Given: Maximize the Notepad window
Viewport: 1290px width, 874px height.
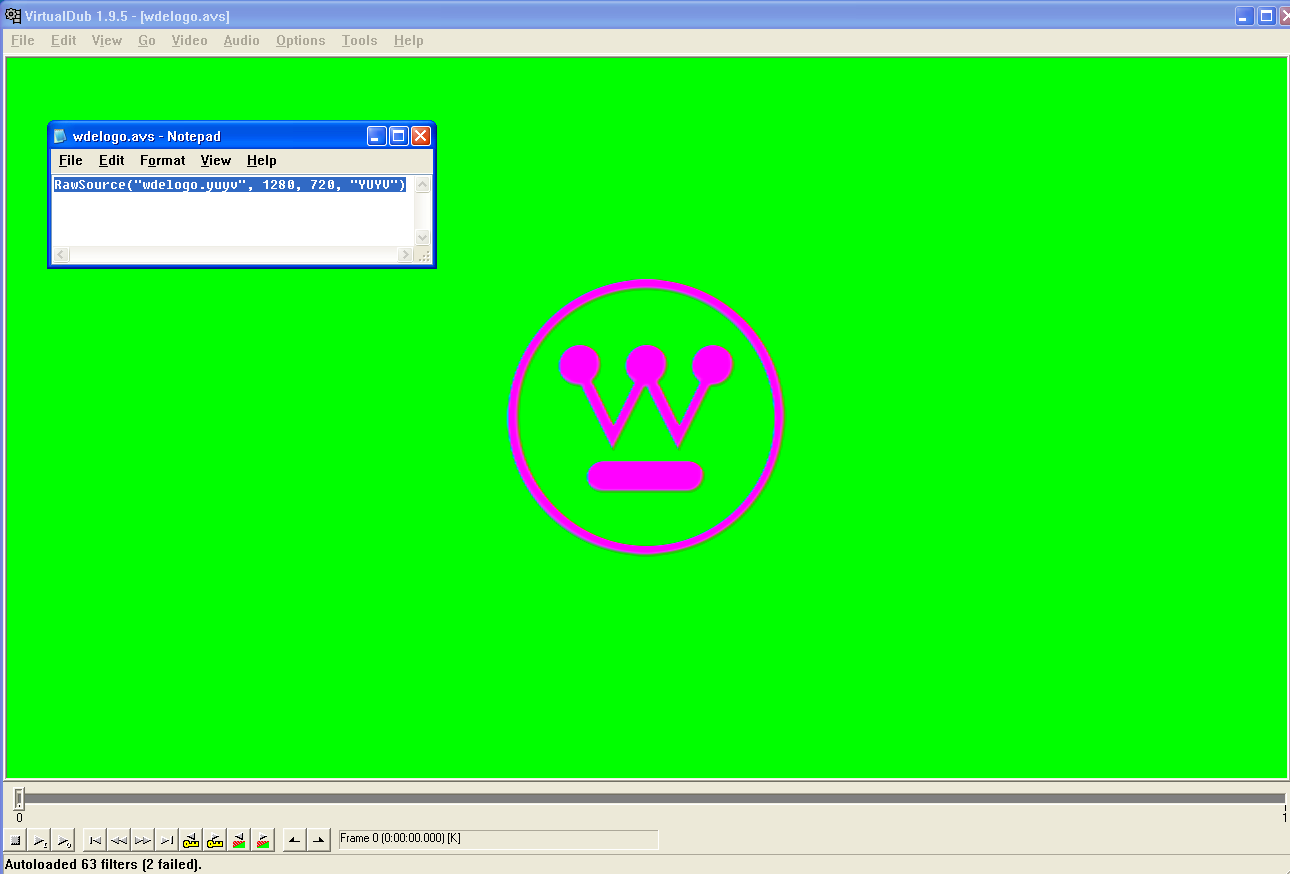Looking at the screenshot, I should coord(398,136).
